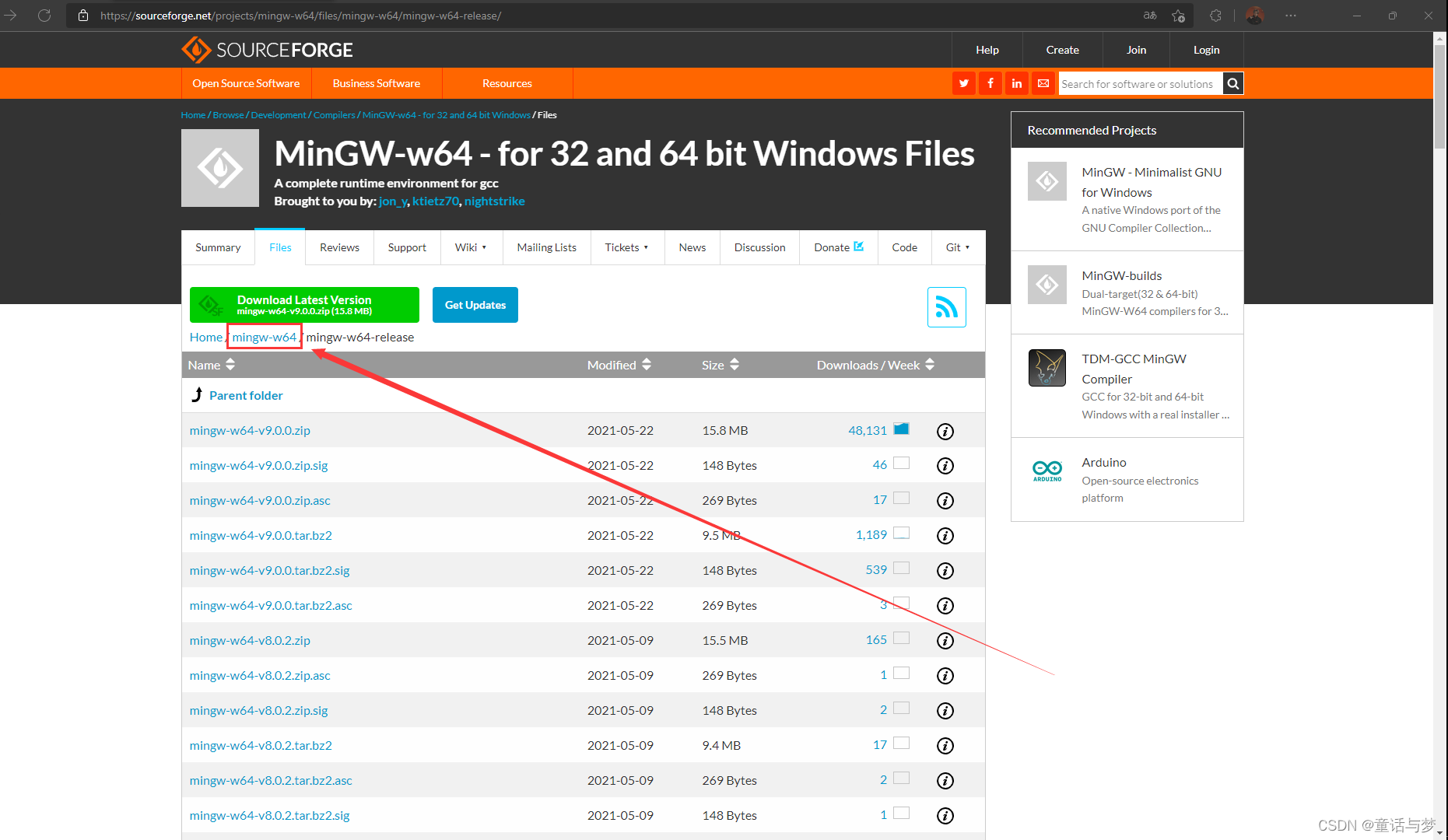Sort files by Modified column
This screenshot has height=840, width=1448.
(x=619, y=365)
